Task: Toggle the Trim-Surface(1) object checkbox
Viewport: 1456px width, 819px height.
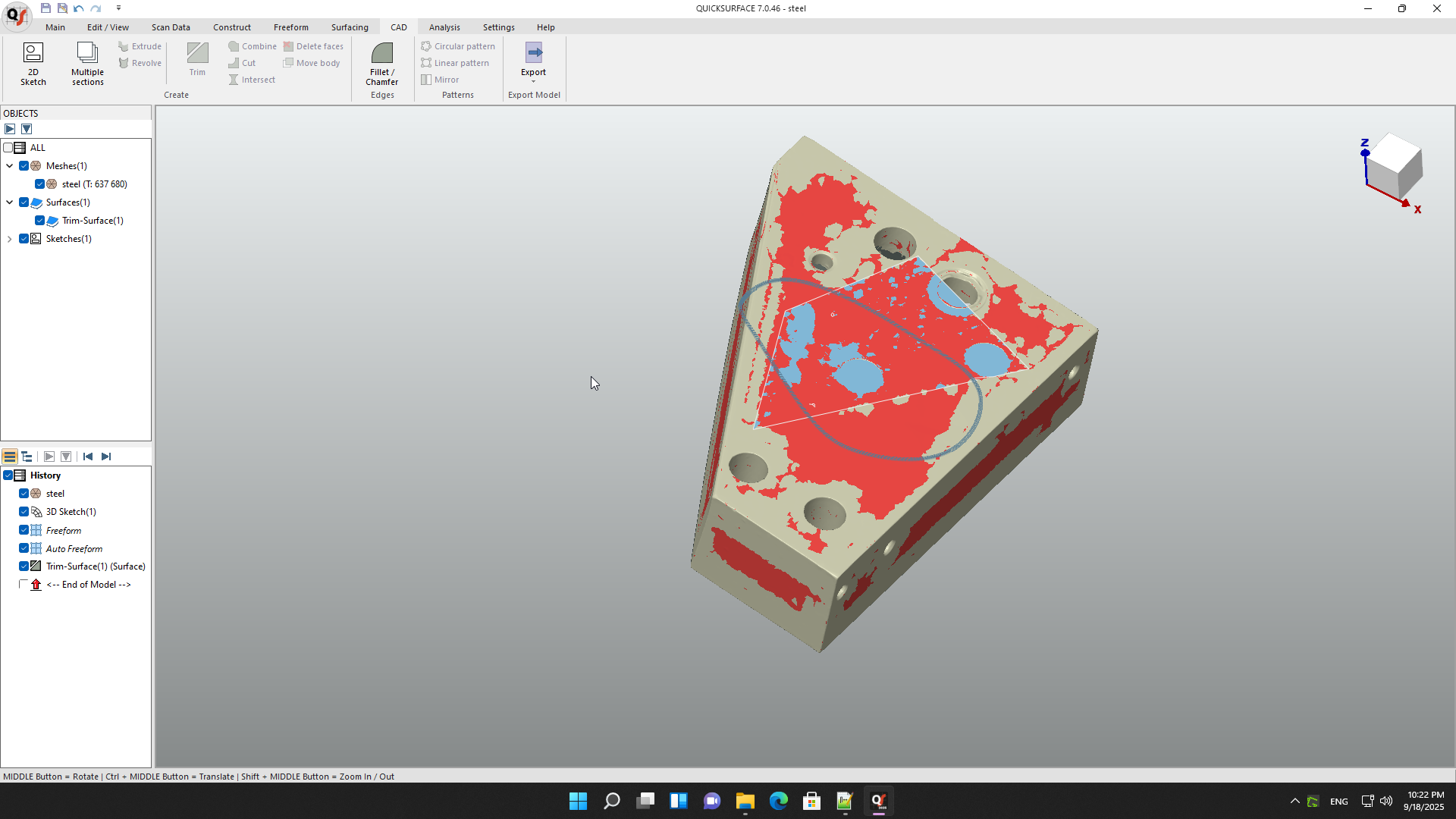Action: [40, 221]
